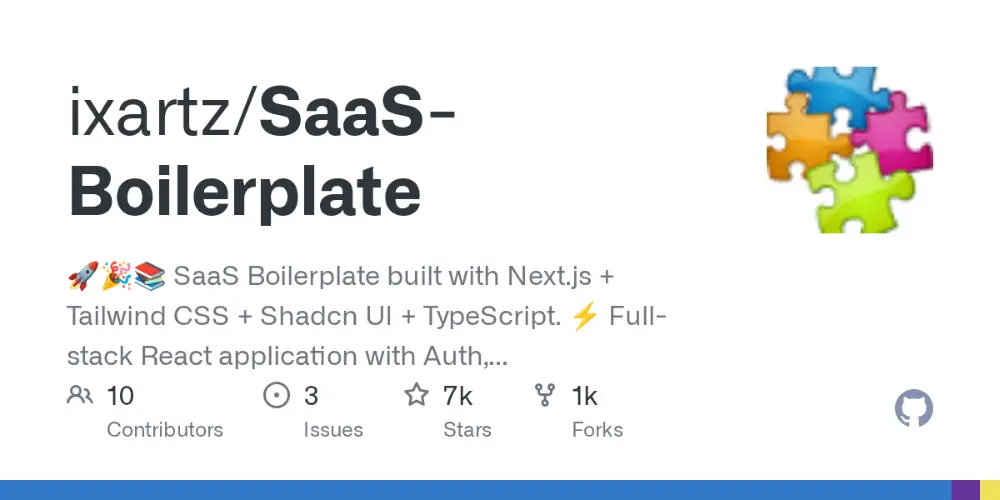Click the blue language bar segment
Image resolution: width=1000 pixels, height=500 pixels.
pos(476,490)
